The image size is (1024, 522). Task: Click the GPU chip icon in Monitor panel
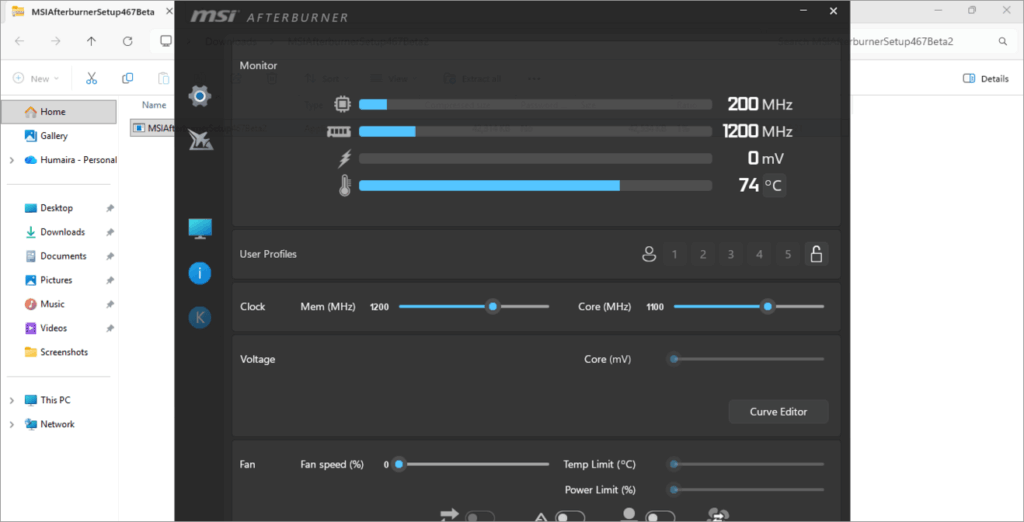click(x=342, y=104)
